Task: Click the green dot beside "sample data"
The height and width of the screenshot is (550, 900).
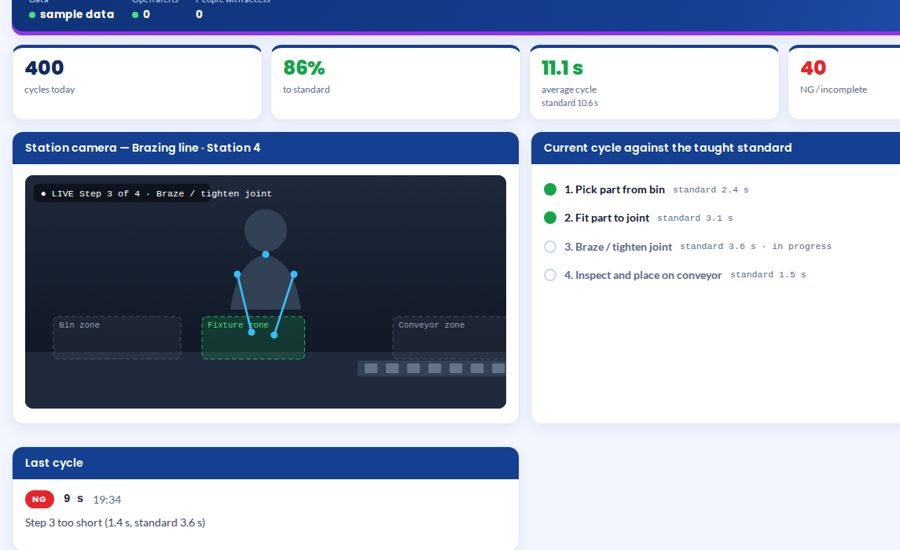Action: [32, 15]
